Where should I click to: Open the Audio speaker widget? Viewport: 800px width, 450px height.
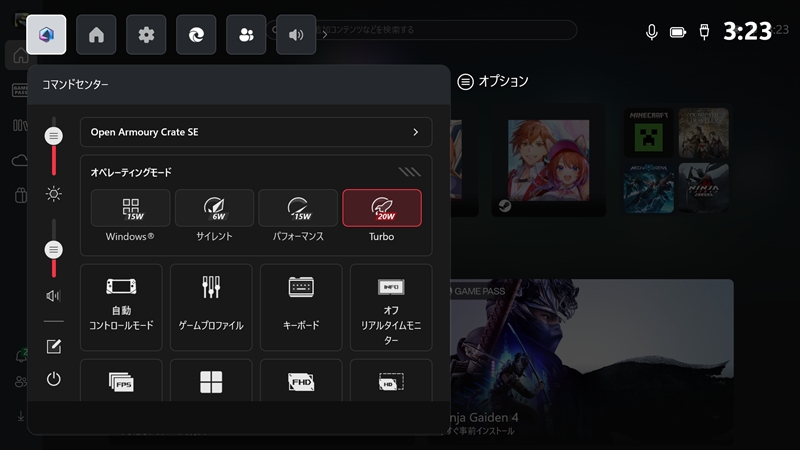pos(295,35)
